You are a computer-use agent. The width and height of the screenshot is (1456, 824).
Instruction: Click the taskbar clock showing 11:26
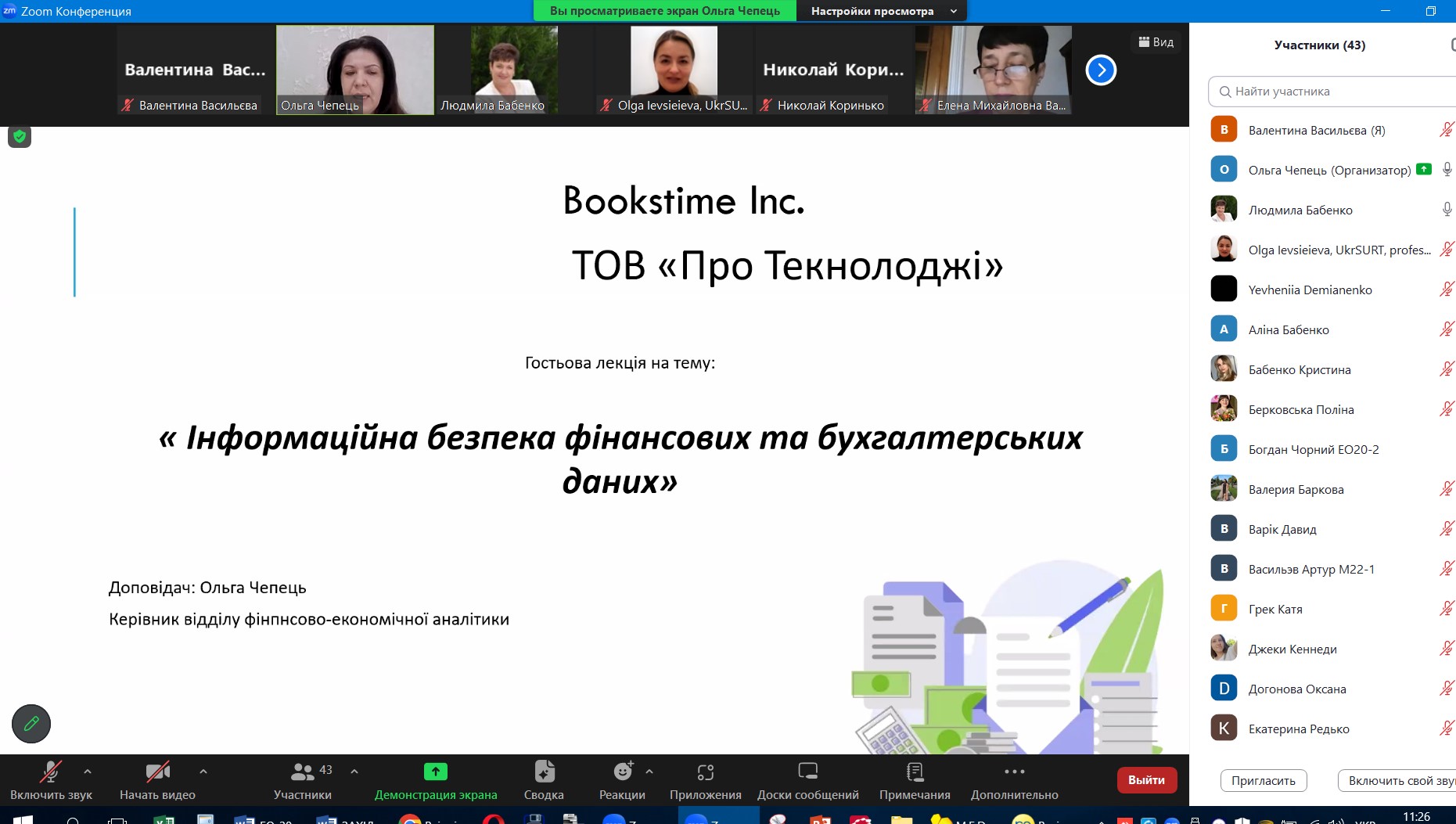(1417, 817)
